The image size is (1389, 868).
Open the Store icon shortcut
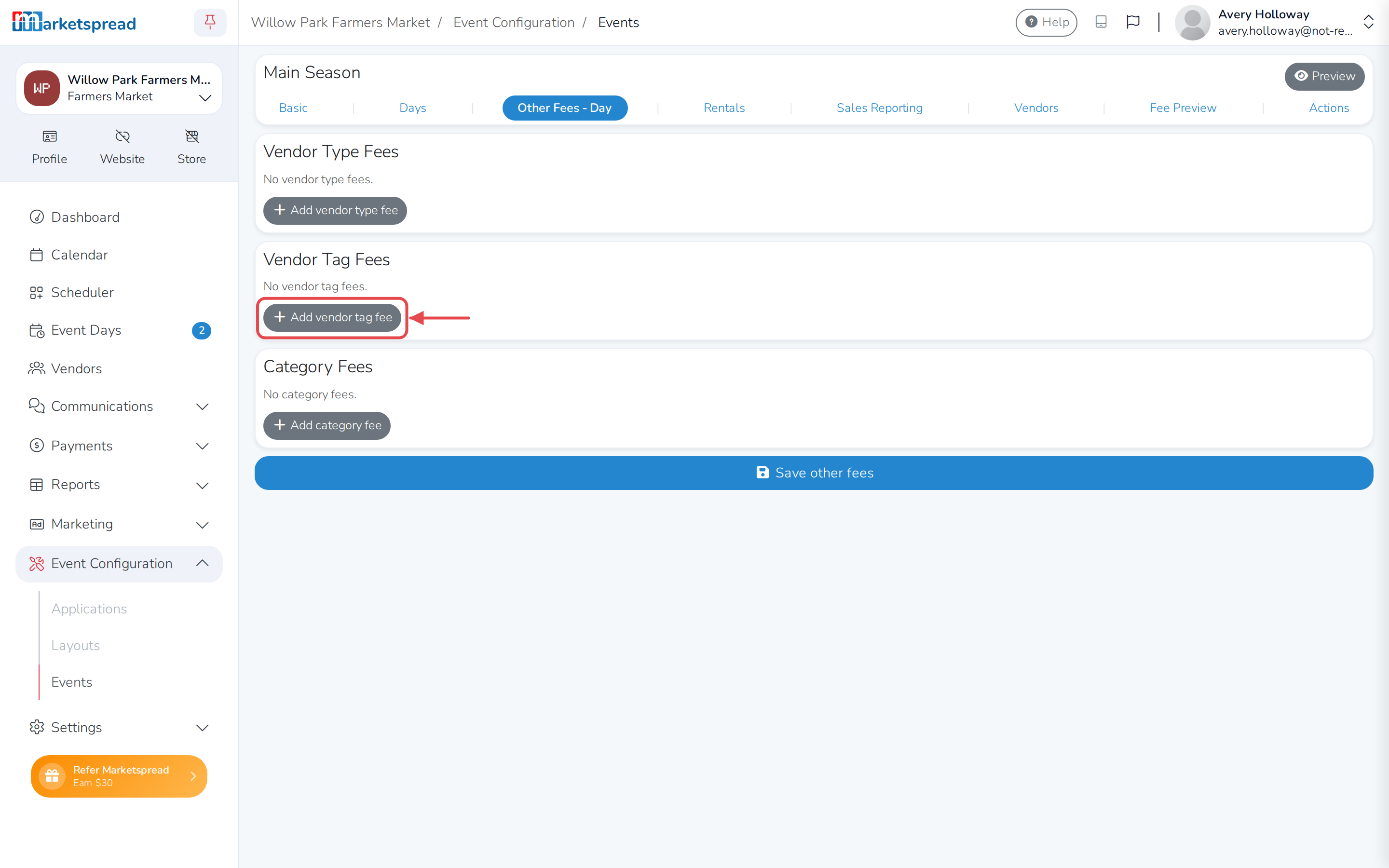pyautogui.click(x=191, y=147)
